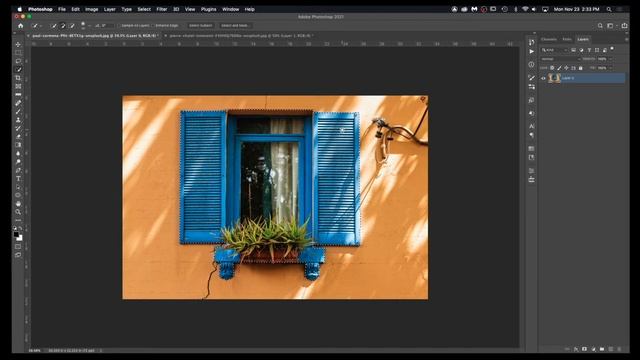
Task: Select the Quick Selection tool in toolbar
Action: pyautogui.click(x=18, y=70)
